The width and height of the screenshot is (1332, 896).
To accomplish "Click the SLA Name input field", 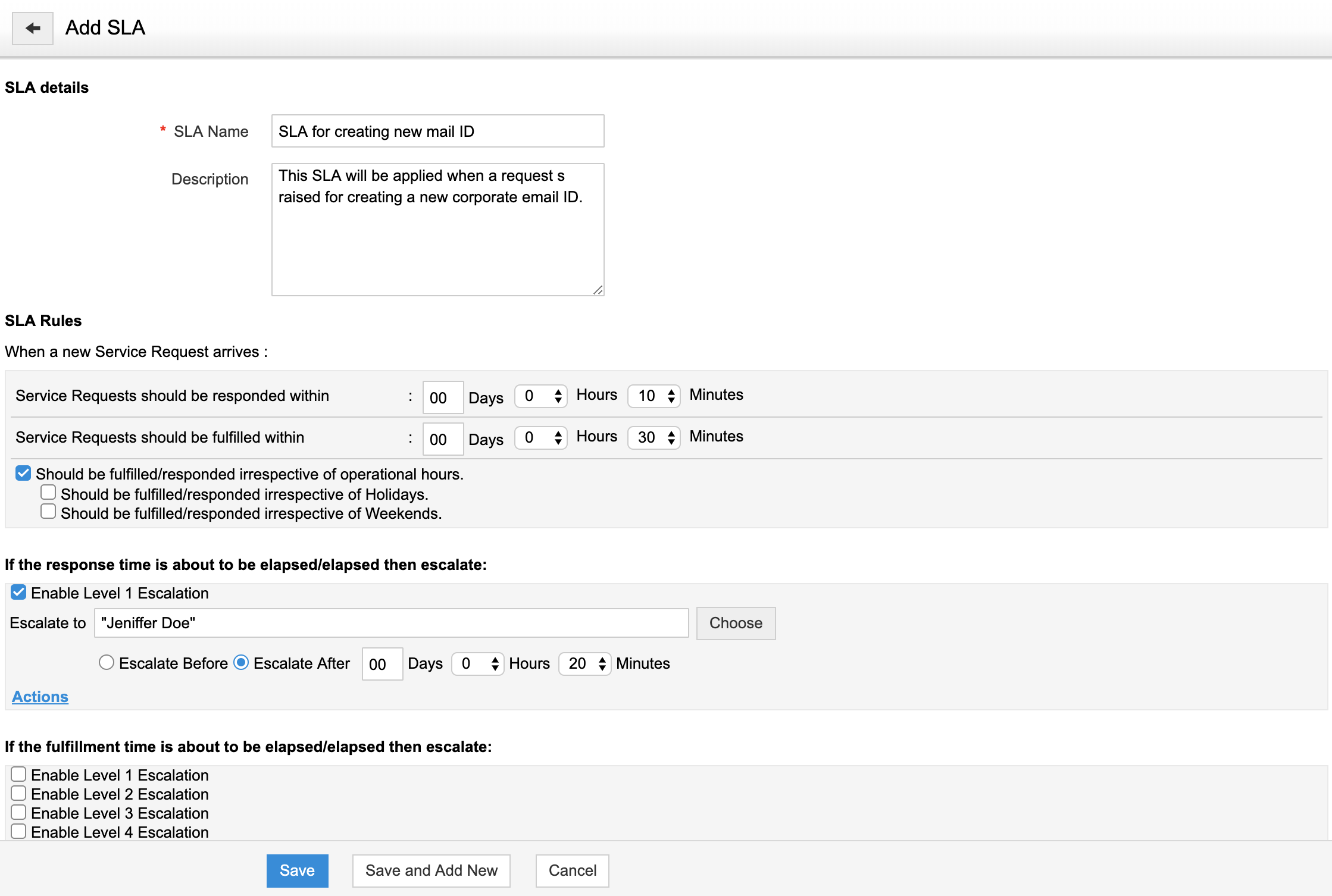I will click(x=437, y=131).
